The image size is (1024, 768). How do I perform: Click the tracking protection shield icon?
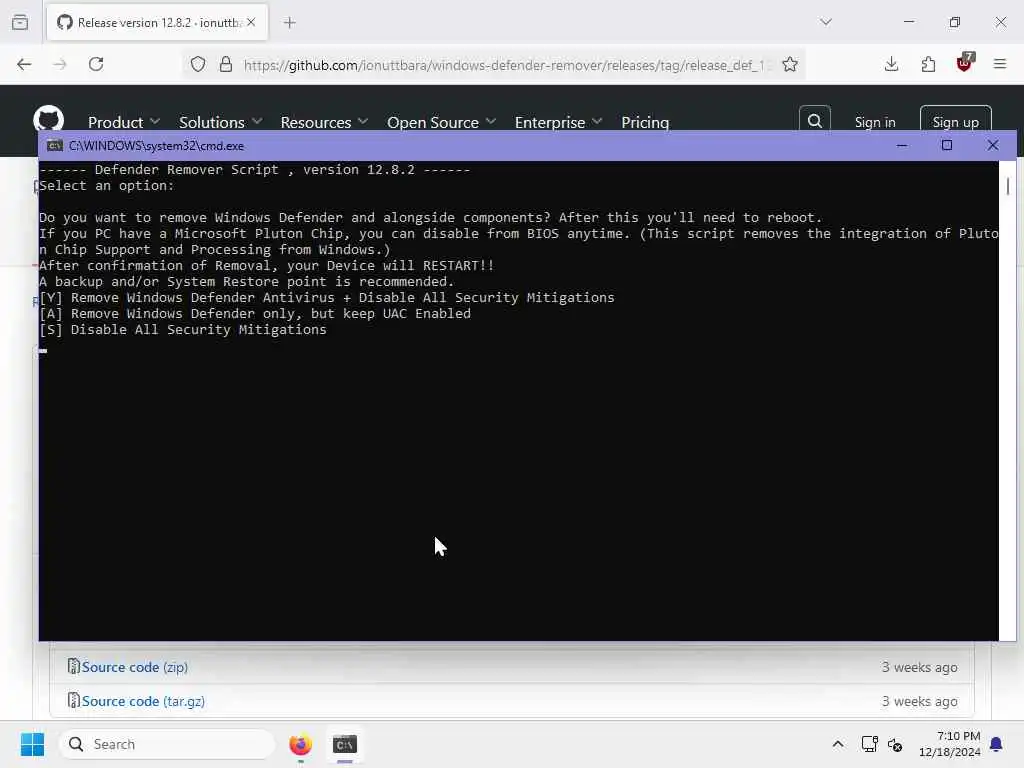[x=198, y=64]
